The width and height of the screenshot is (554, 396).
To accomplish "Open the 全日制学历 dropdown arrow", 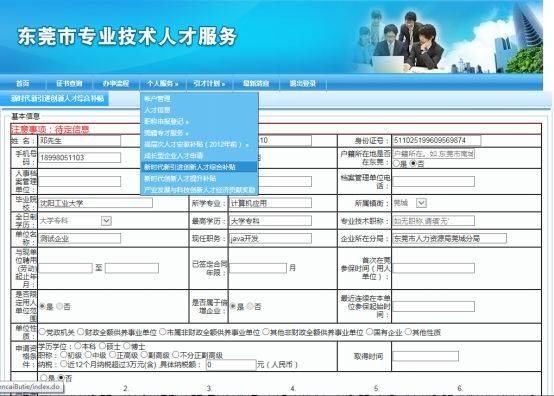I will pyautogui.click(x=106, y=221).
